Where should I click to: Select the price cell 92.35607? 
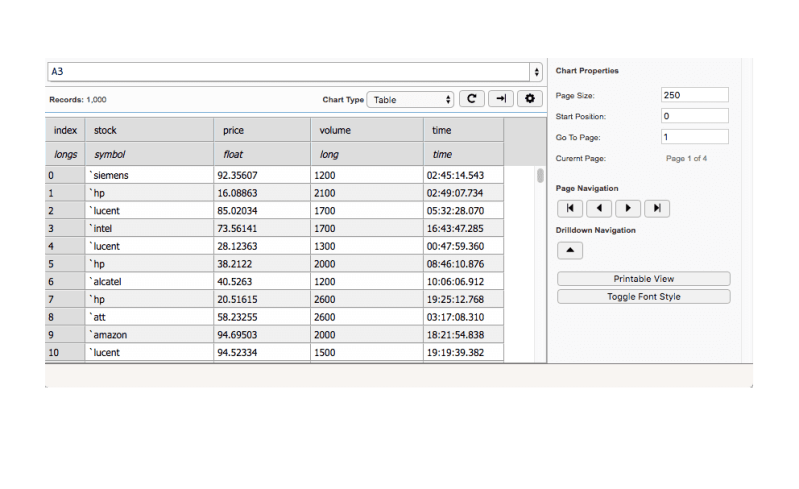[x=262, y=175]
